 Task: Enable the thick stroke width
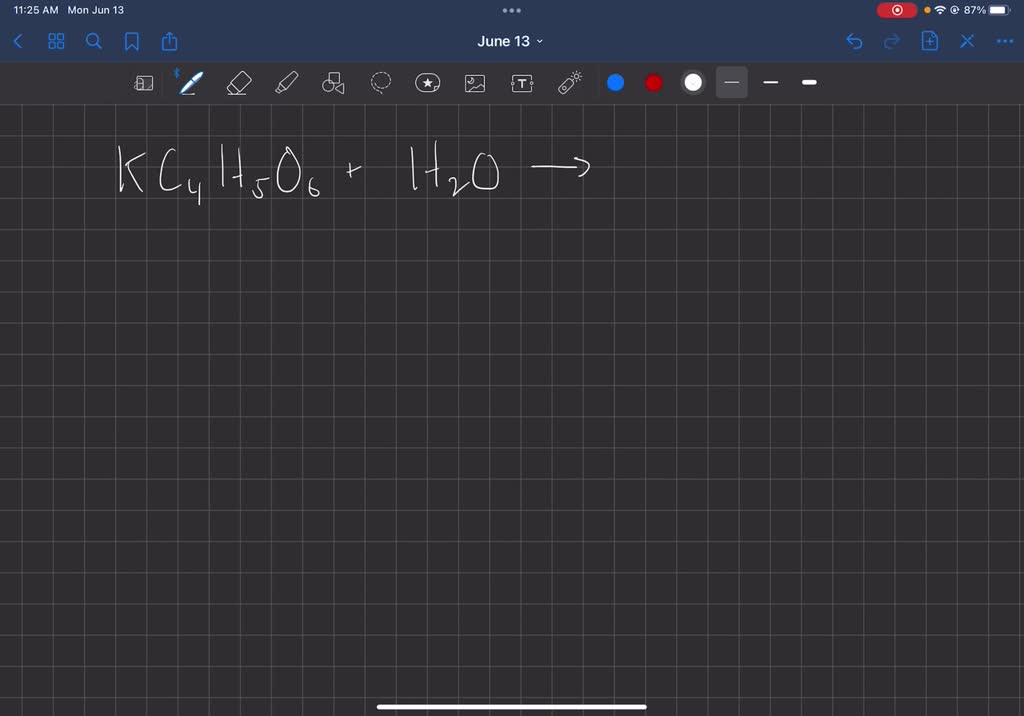[809, 83]
